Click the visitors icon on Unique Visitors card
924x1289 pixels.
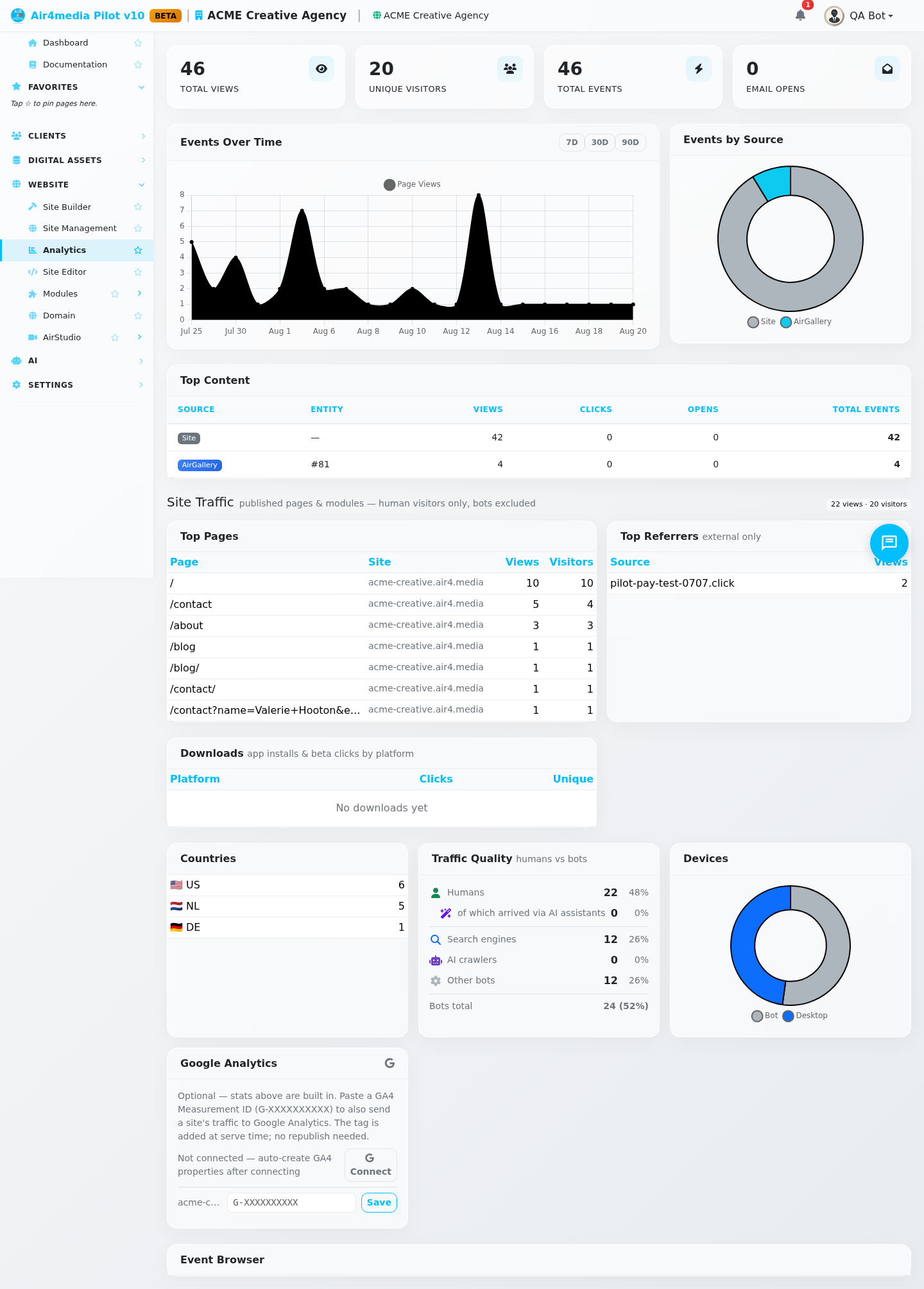pyautogui.click(x=510, y=69)
